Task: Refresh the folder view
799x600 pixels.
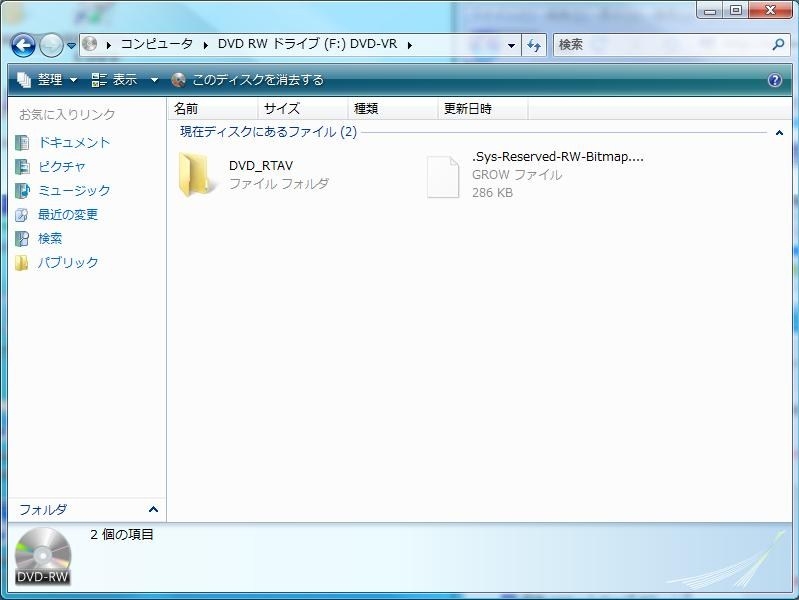Action: pyautogui.click(x=534, y=45)
